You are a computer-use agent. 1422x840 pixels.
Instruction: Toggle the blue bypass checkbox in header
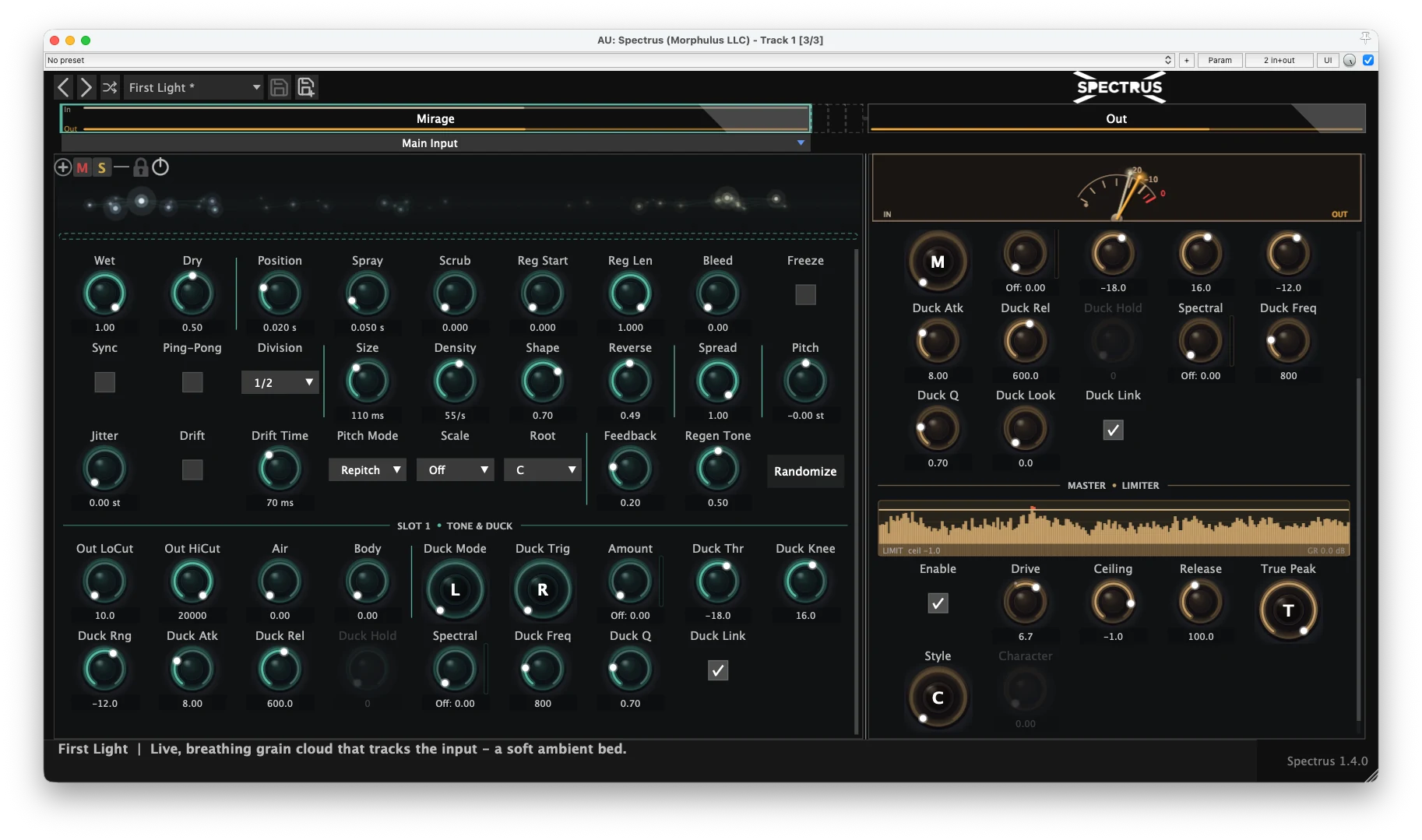pyautogui.click(x=1367, y=60)
